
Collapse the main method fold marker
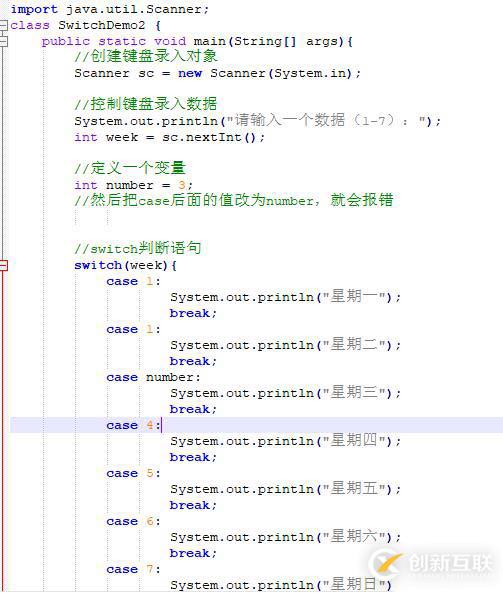click(x=3, y=41)
